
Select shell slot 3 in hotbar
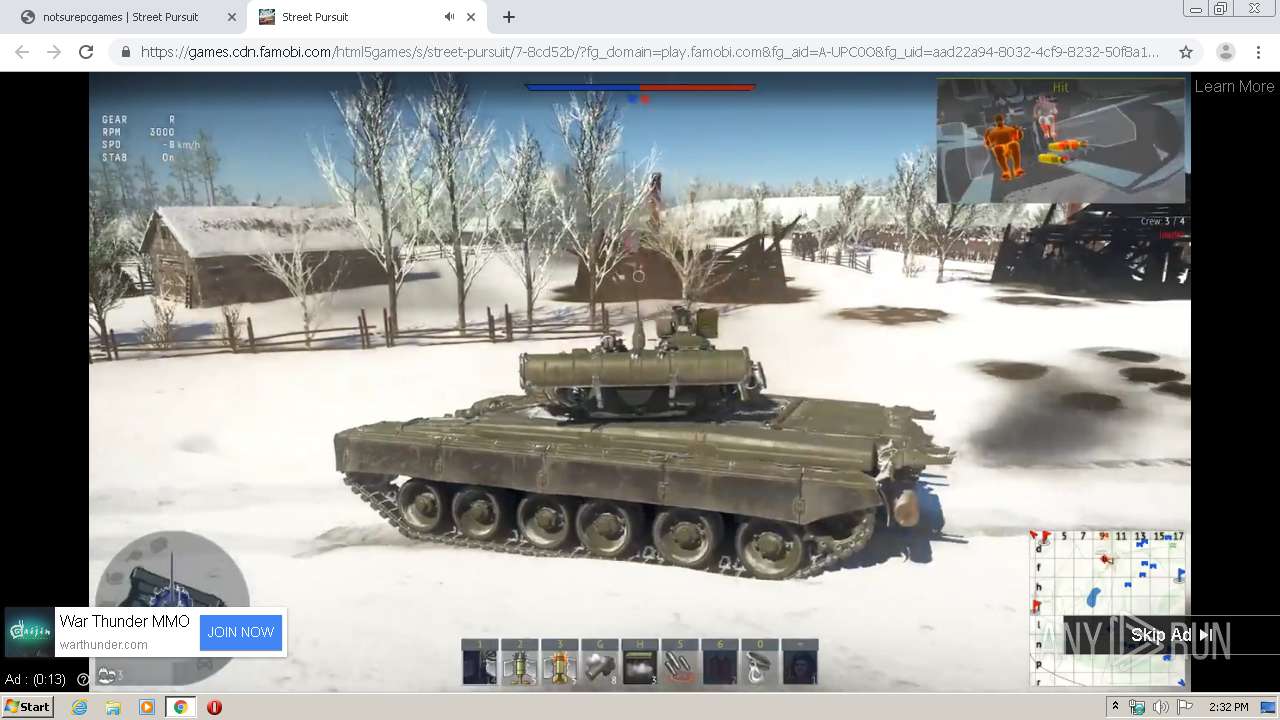[560, 662]
